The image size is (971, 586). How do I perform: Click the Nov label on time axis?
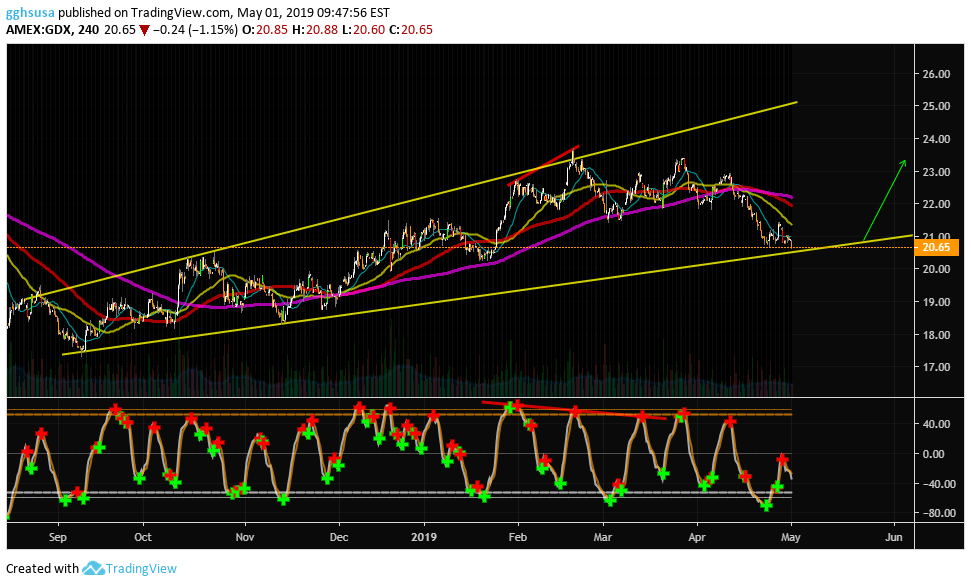click(x=245, y=537)
